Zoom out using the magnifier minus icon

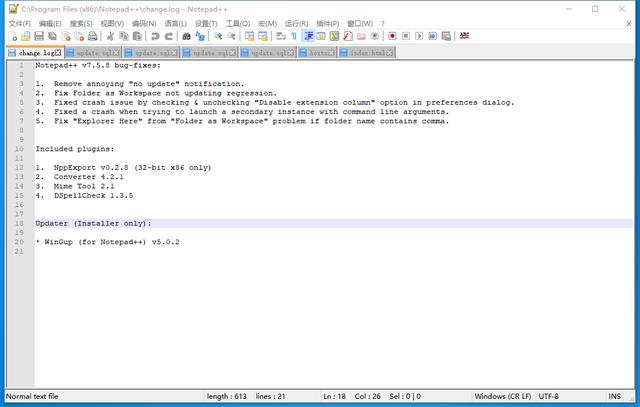point(231,36)
